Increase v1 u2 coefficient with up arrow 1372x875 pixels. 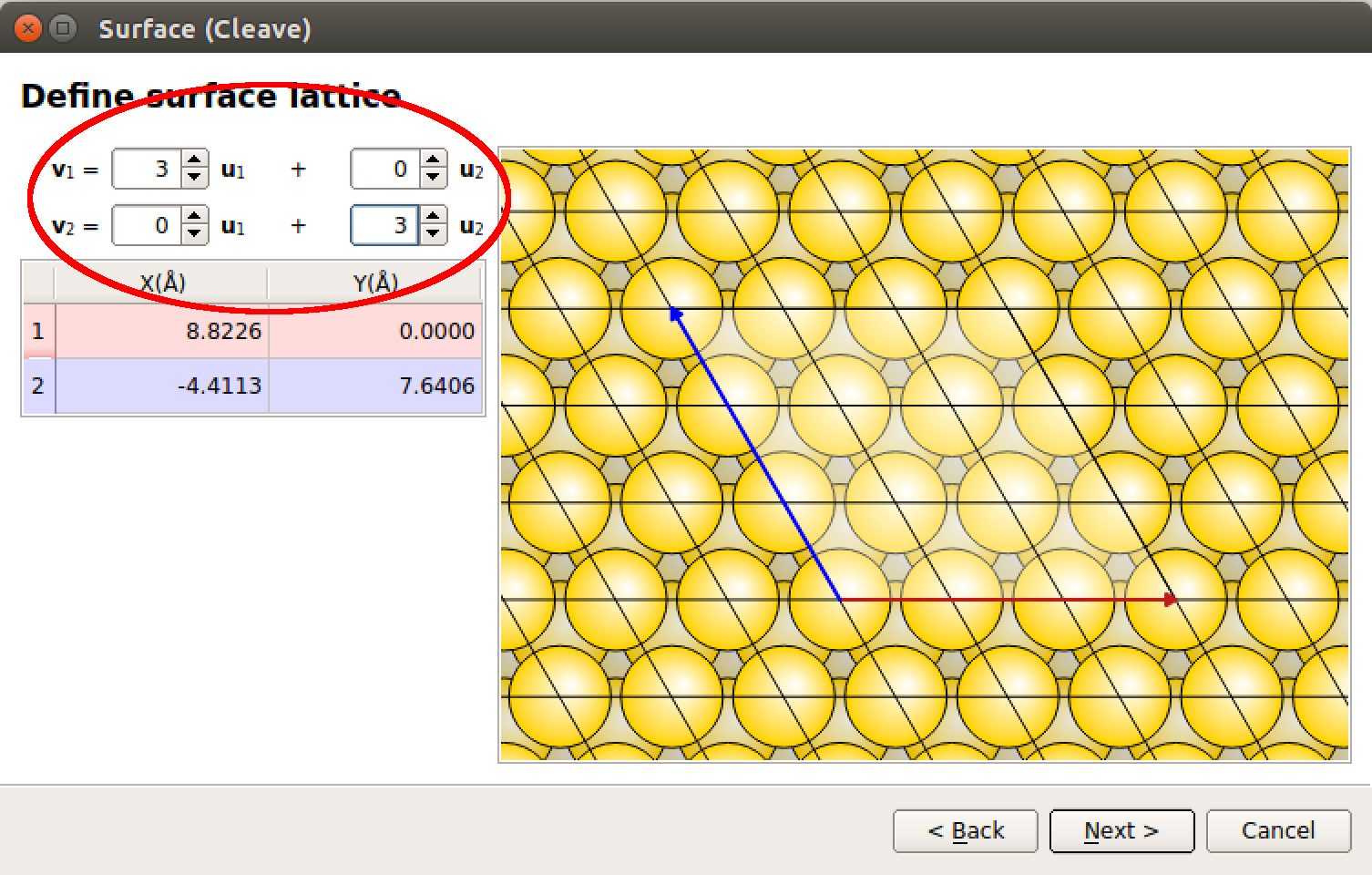point(434,160)
